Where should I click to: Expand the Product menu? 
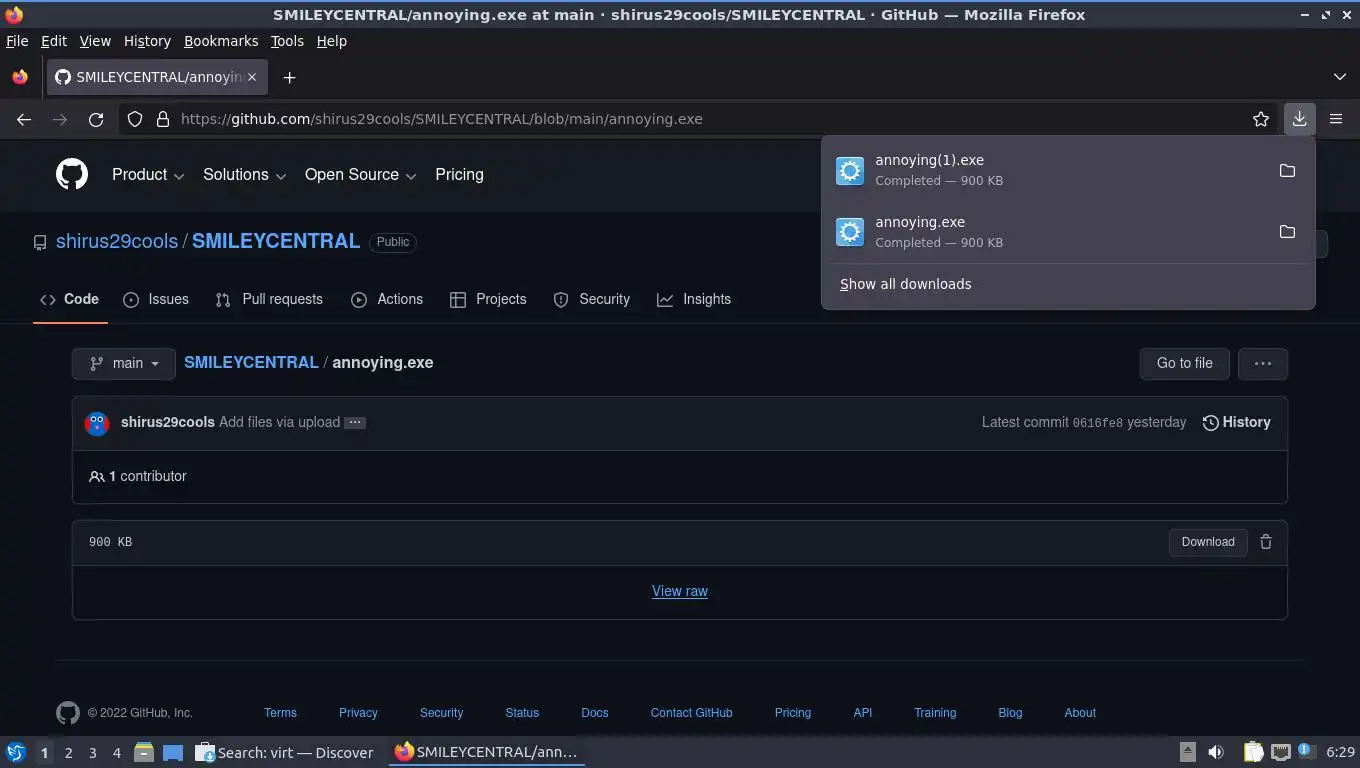(148, 174)
